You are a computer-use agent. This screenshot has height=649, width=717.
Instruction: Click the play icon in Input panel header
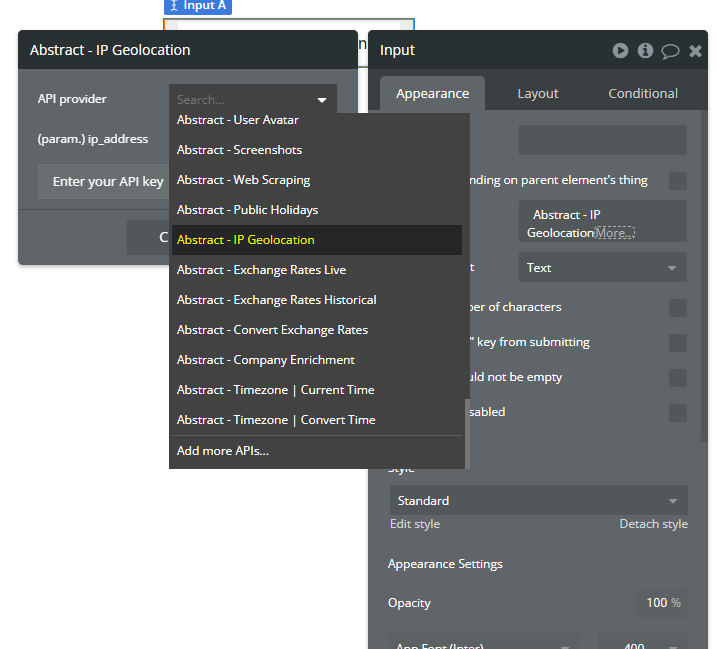coord(620,50)
